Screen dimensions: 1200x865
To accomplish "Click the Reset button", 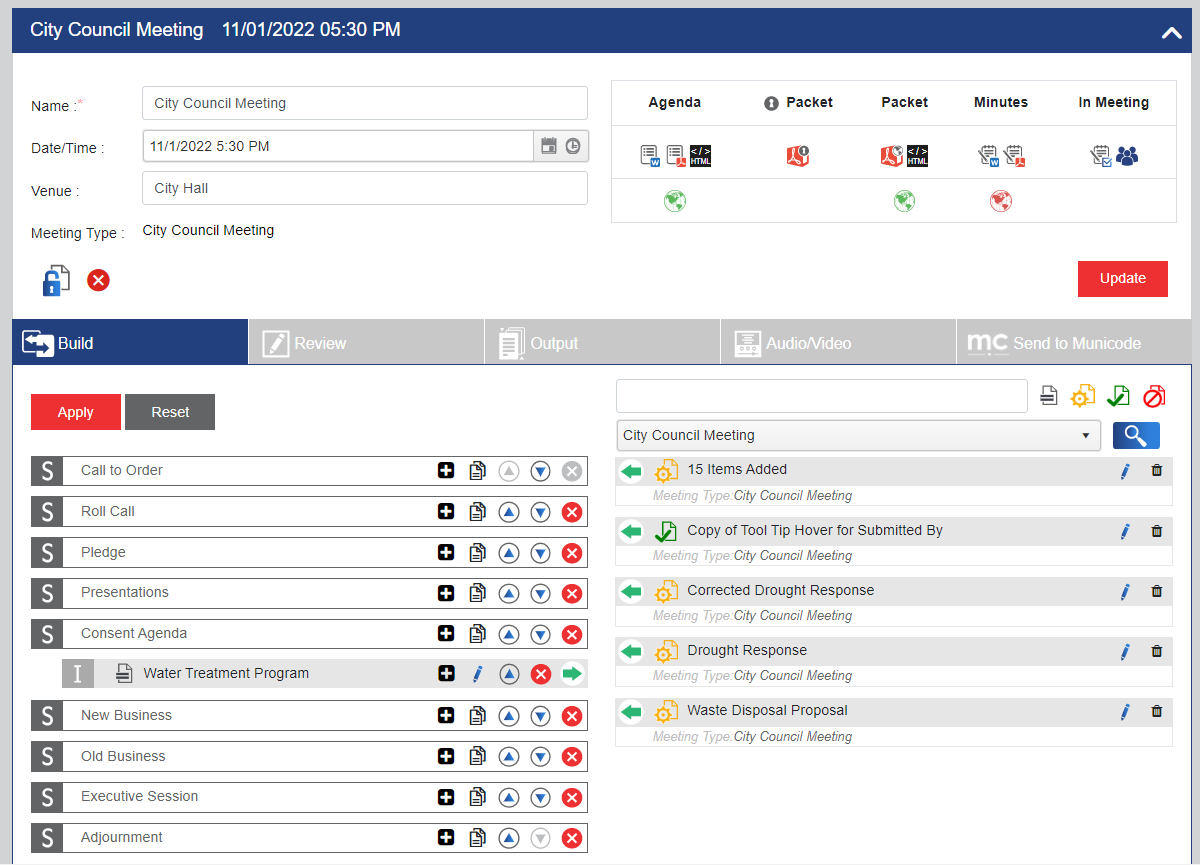I will (170, 412).
